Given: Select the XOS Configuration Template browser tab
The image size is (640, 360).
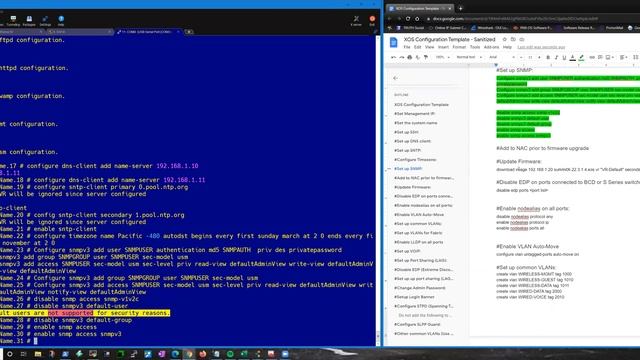Looking at the screenshot, I should pyautogui.click(x=420, y=8).
